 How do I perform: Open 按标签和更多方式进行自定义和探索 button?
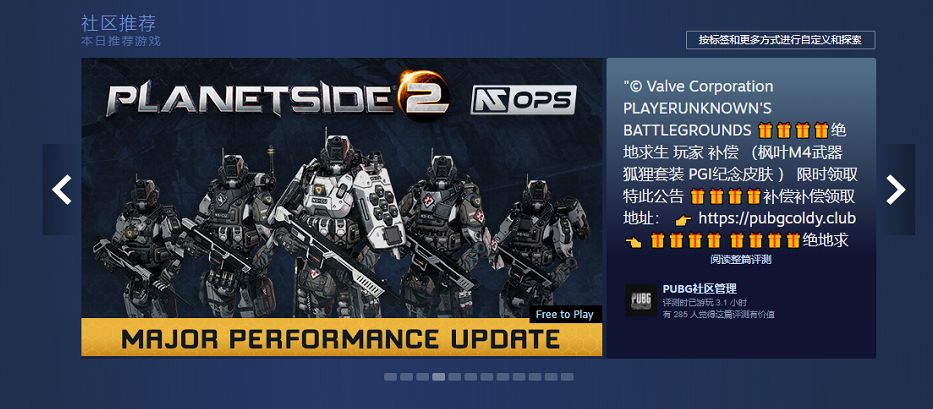pos(780,40)
